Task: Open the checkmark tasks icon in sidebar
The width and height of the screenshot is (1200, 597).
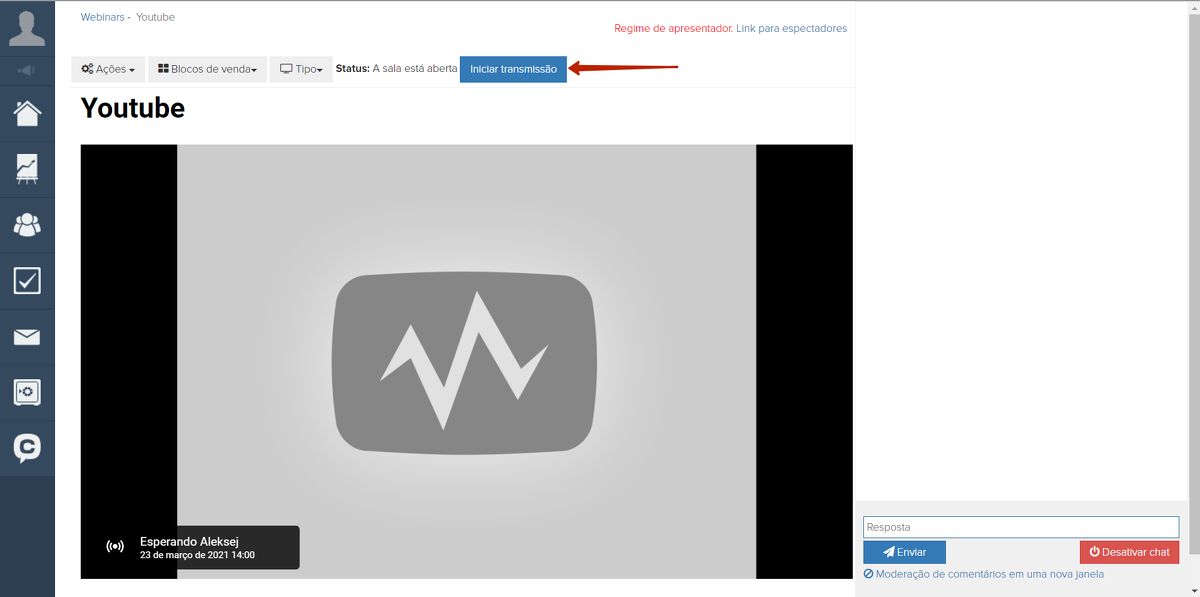Action: coord(27,281)
